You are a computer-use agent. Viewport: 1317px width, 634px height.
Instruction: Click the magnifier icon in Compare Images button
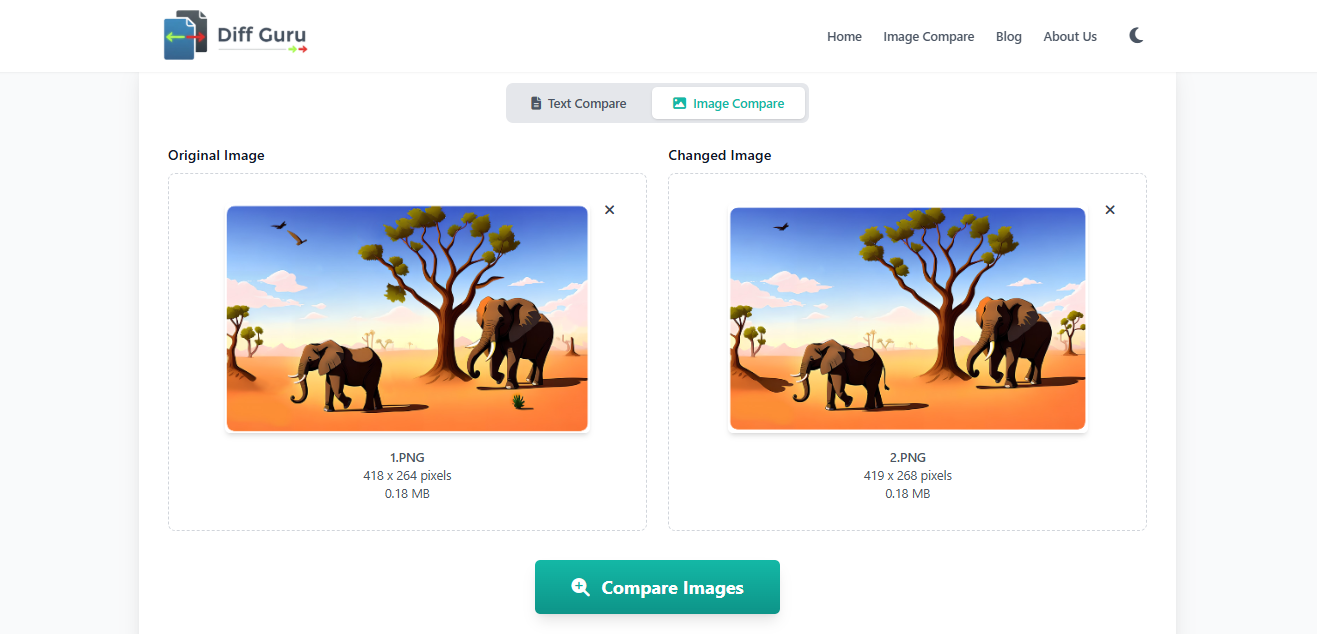580,587
